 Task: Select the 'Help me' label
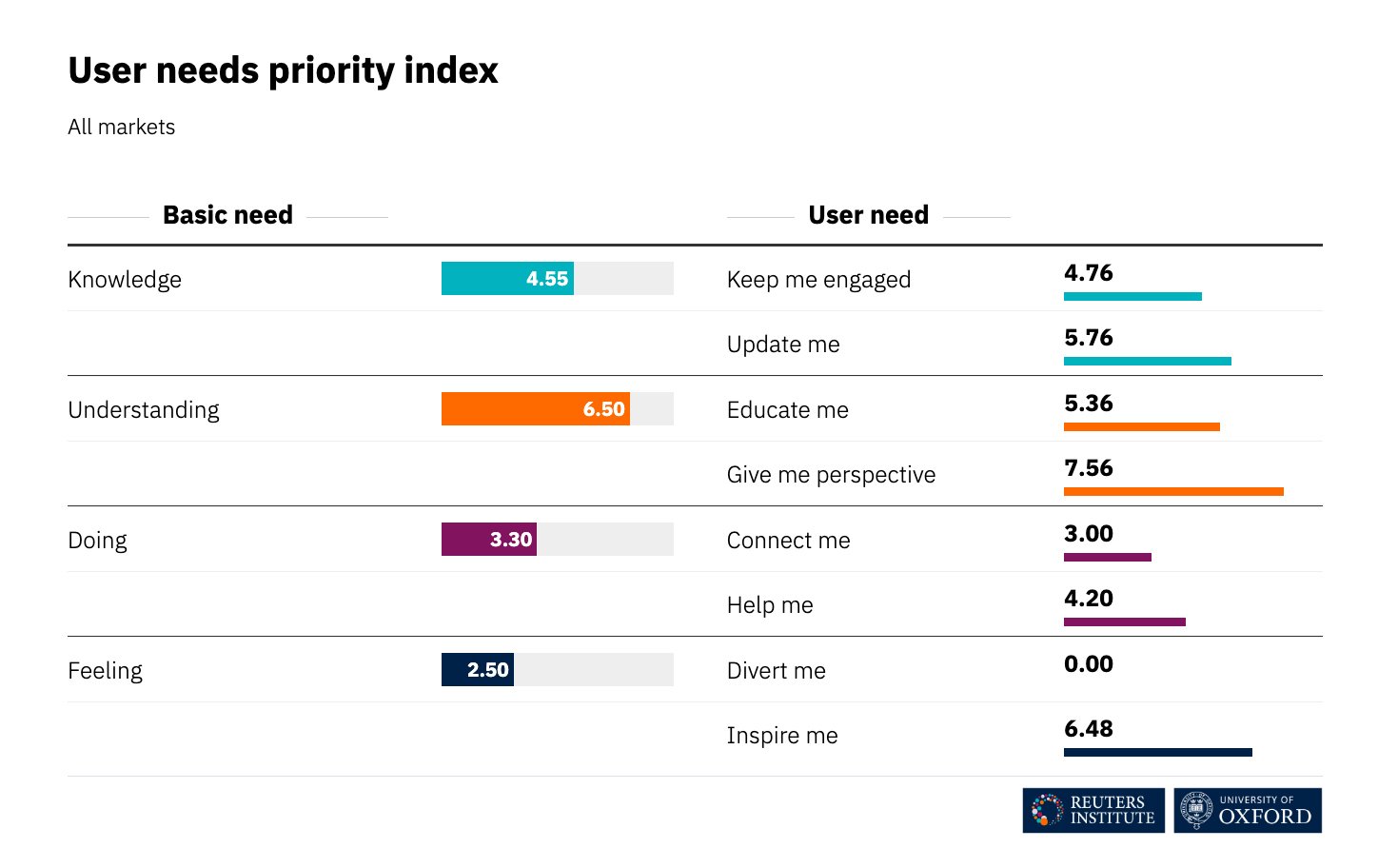click(769, 605)
